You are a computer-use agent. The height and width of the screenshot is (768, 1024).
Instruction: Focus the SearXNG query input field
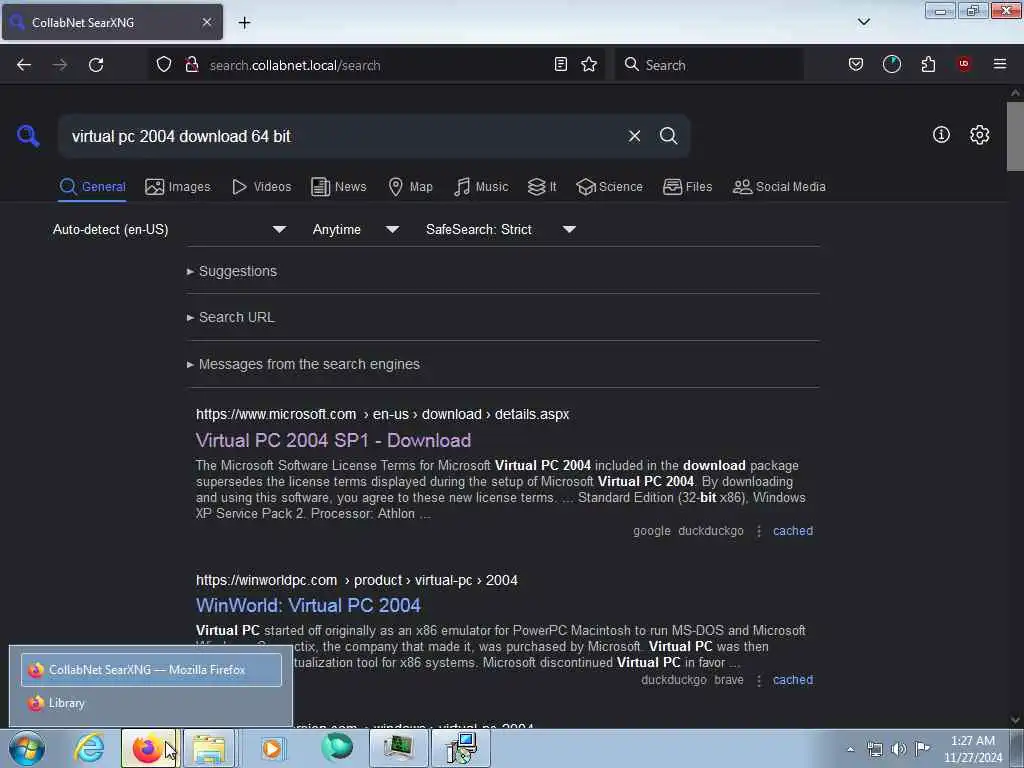point(343,136)
